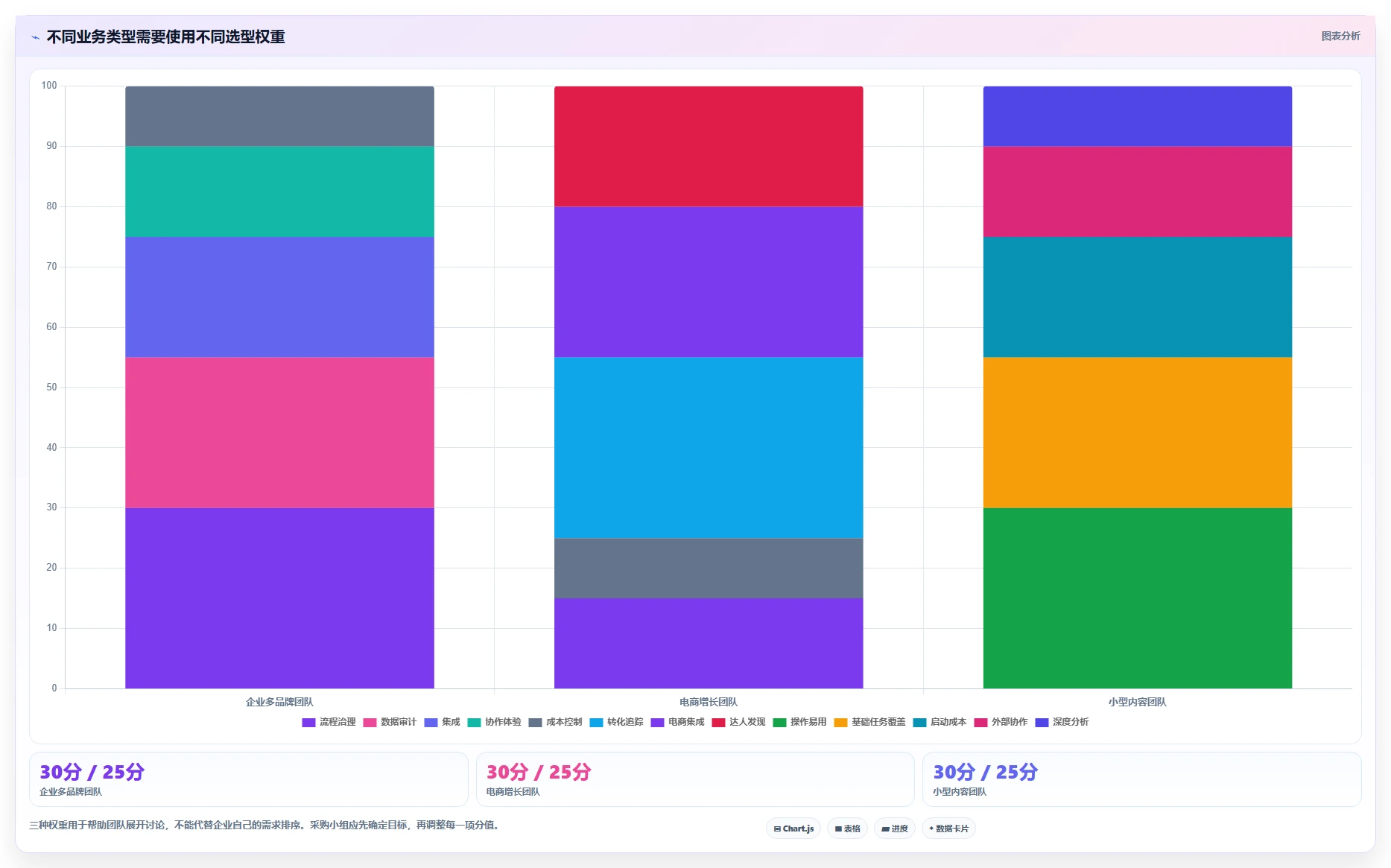Screen dimensions: 1391x868
Task: Click the 小型内容团队 x-axis label
Action: [1138, 702]
